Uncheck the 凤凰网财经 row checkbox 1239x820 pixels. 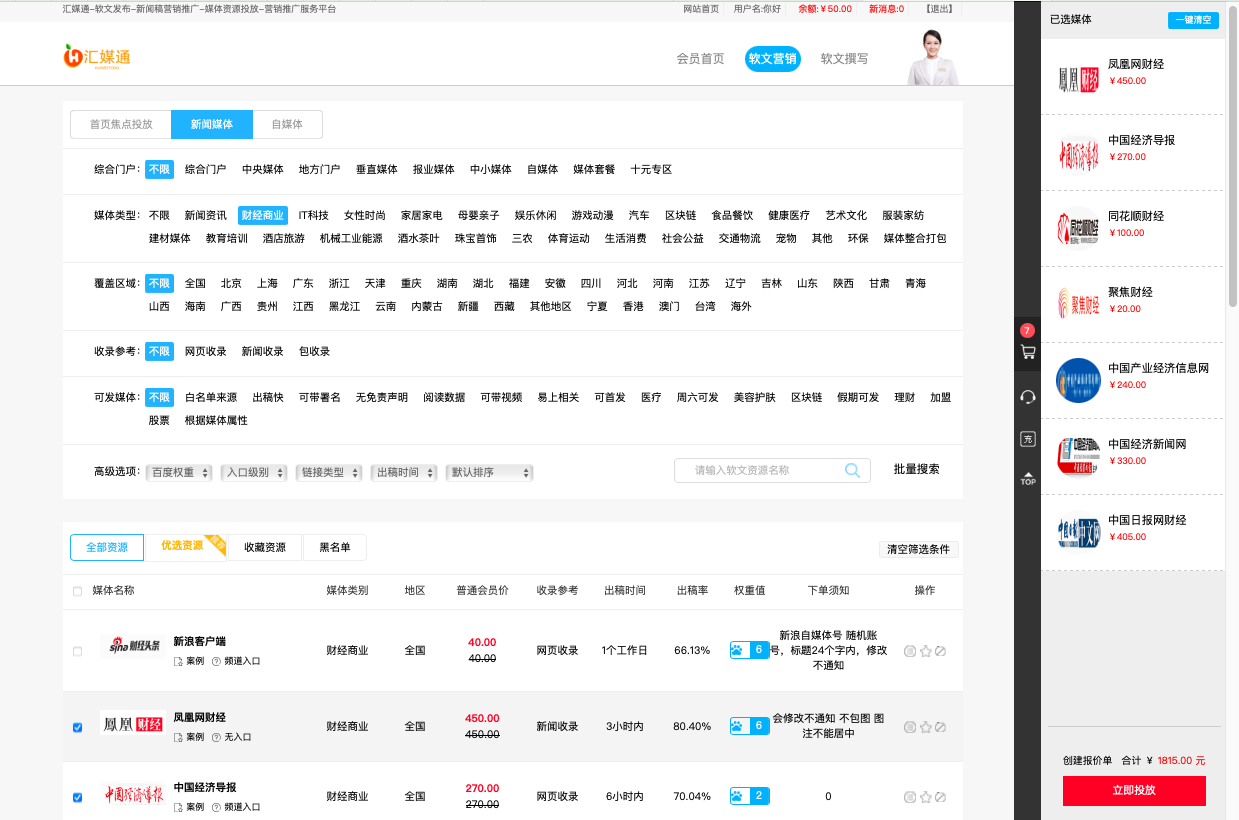(x=78, y=727)
